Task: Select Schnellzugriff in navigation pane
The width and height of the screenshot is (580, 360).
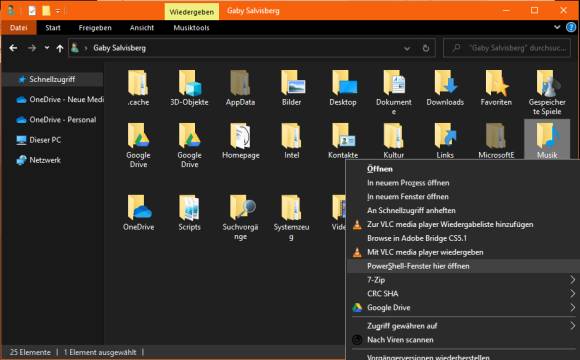Action: (52, 79)
